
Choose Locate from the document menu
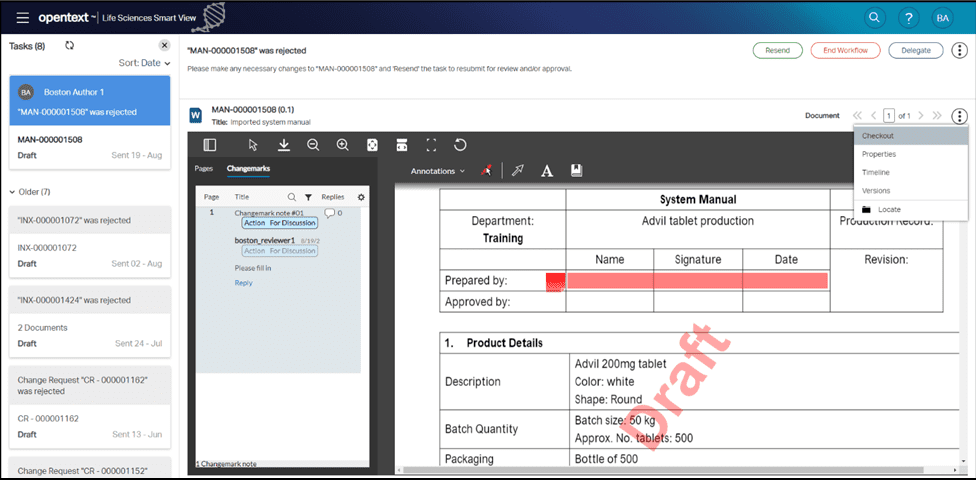coord(911,210)
